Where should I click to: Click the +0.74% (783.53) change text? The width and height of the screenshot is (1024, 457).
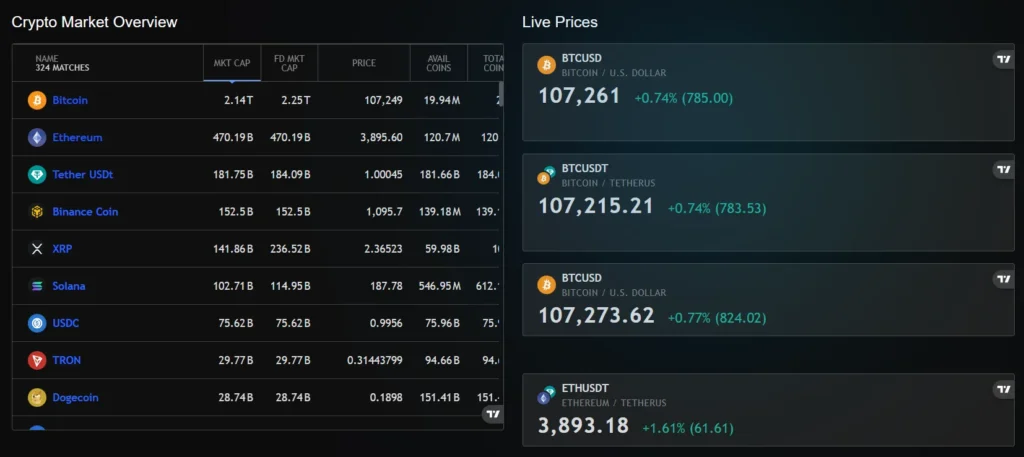coord(717,209)
